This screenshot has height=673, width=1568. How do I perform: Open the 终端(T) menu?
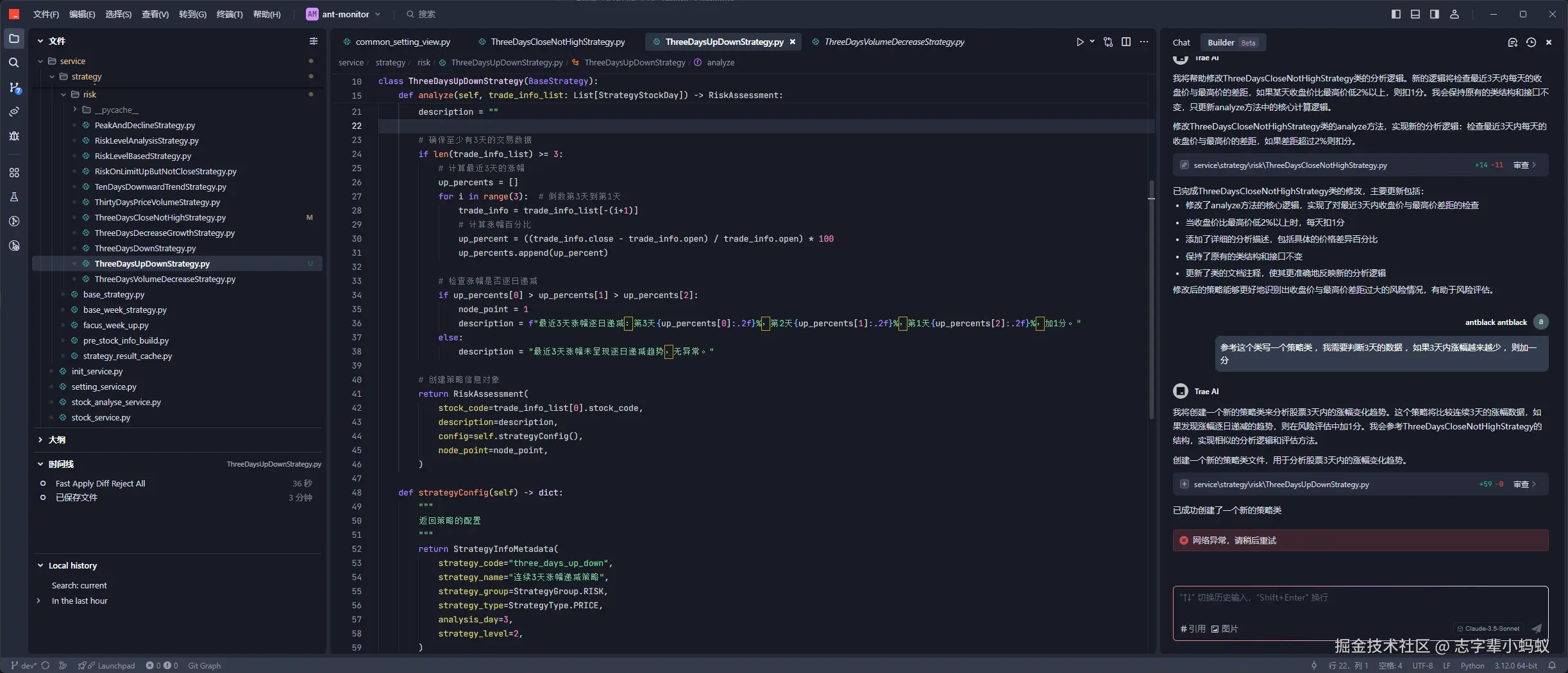(229, 14)
